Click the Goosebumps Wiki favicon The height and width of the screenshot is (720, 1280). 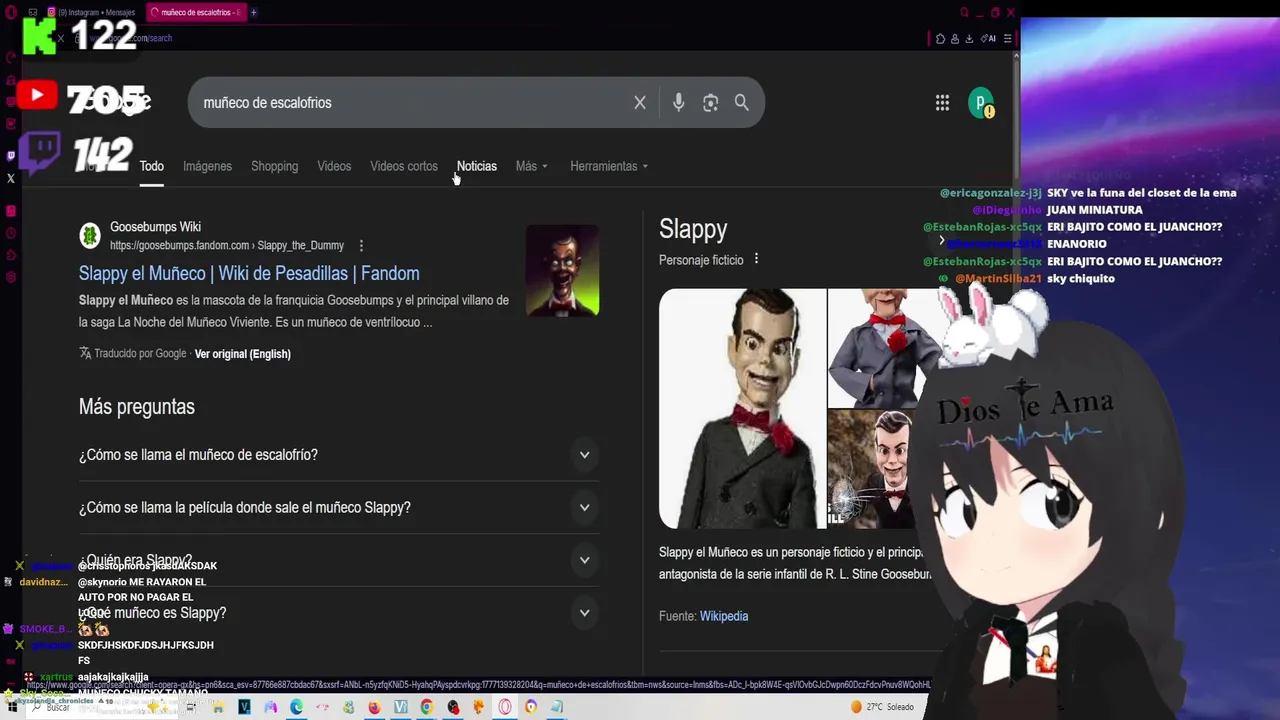click(x=90, y=236)
